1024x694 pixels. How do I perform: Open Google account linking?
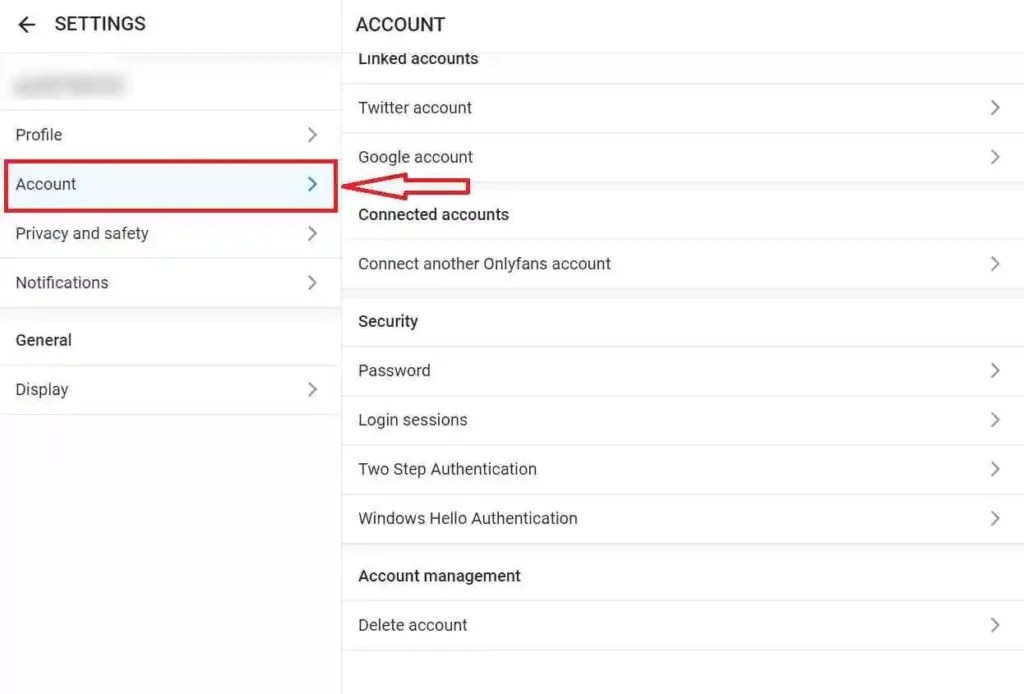[x=682, y=157]
